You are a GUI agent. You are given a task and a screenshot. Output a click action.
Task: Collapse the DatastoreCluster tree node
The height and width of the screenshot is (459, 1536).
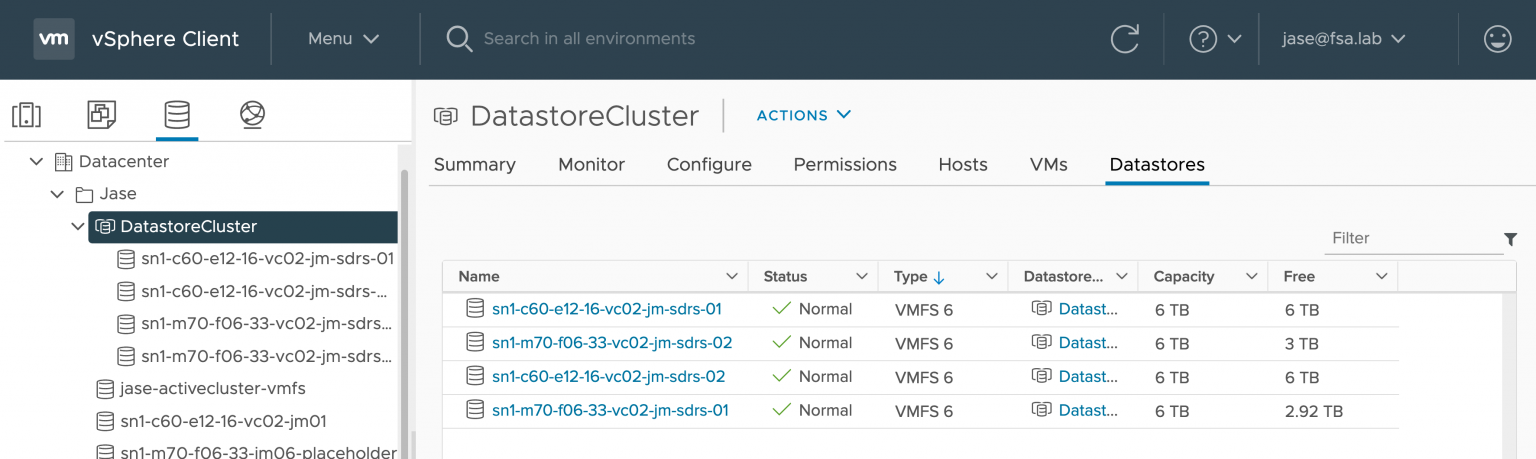[x=78, y=227]
